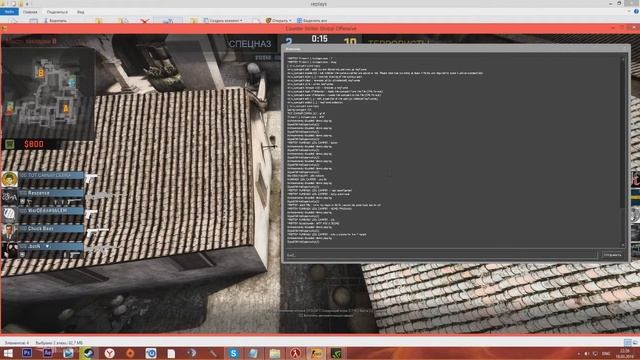Select player Rescence name row

51,193
